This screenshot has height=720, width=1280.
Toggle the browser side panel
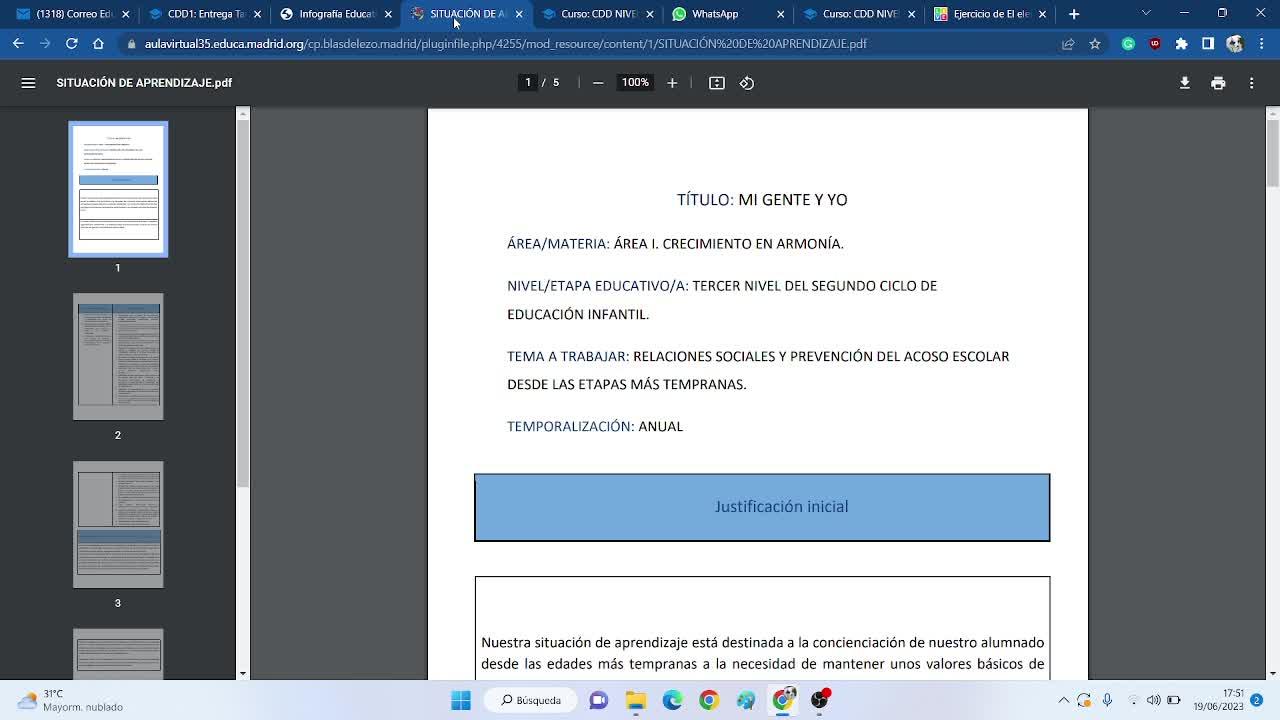tap(1208, 44)
